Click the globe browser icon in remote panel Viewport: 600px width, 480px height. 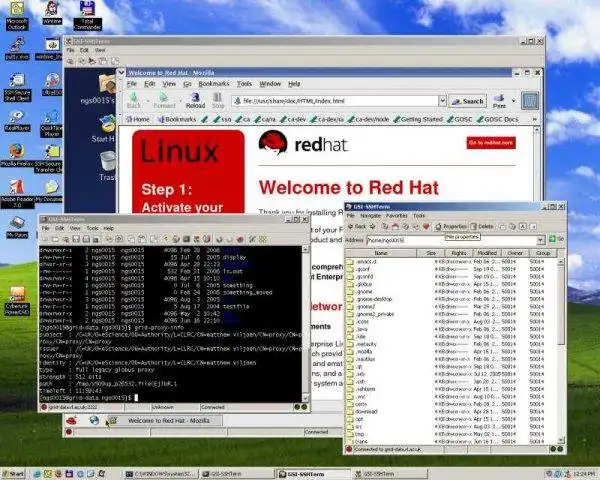(94, 420)
